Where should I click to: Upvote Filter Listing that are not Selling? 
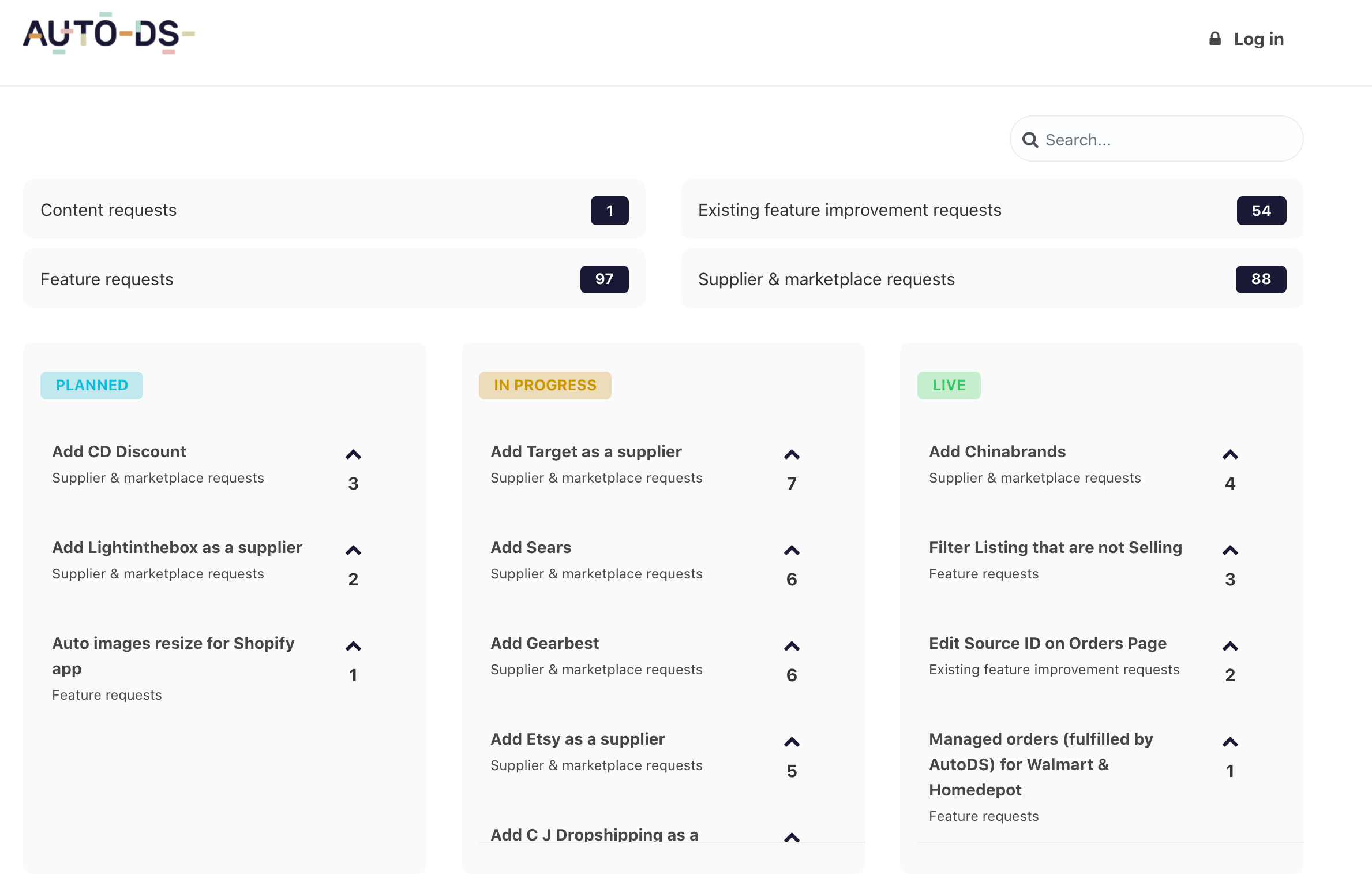1230,551
